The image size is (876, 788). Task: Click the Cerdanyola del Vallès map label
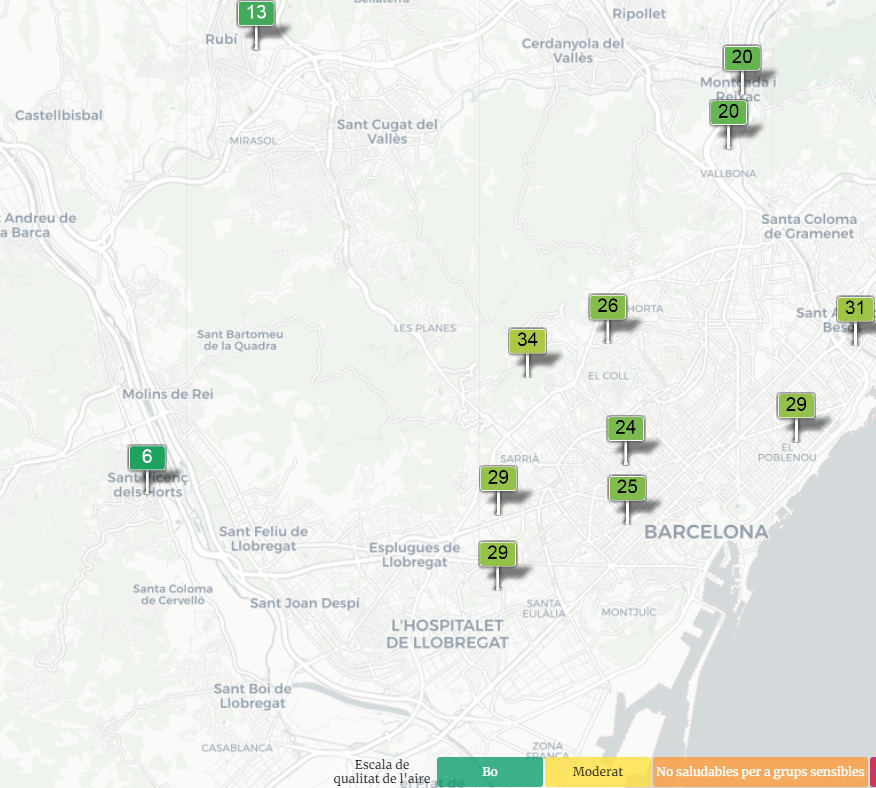(573, 50)
